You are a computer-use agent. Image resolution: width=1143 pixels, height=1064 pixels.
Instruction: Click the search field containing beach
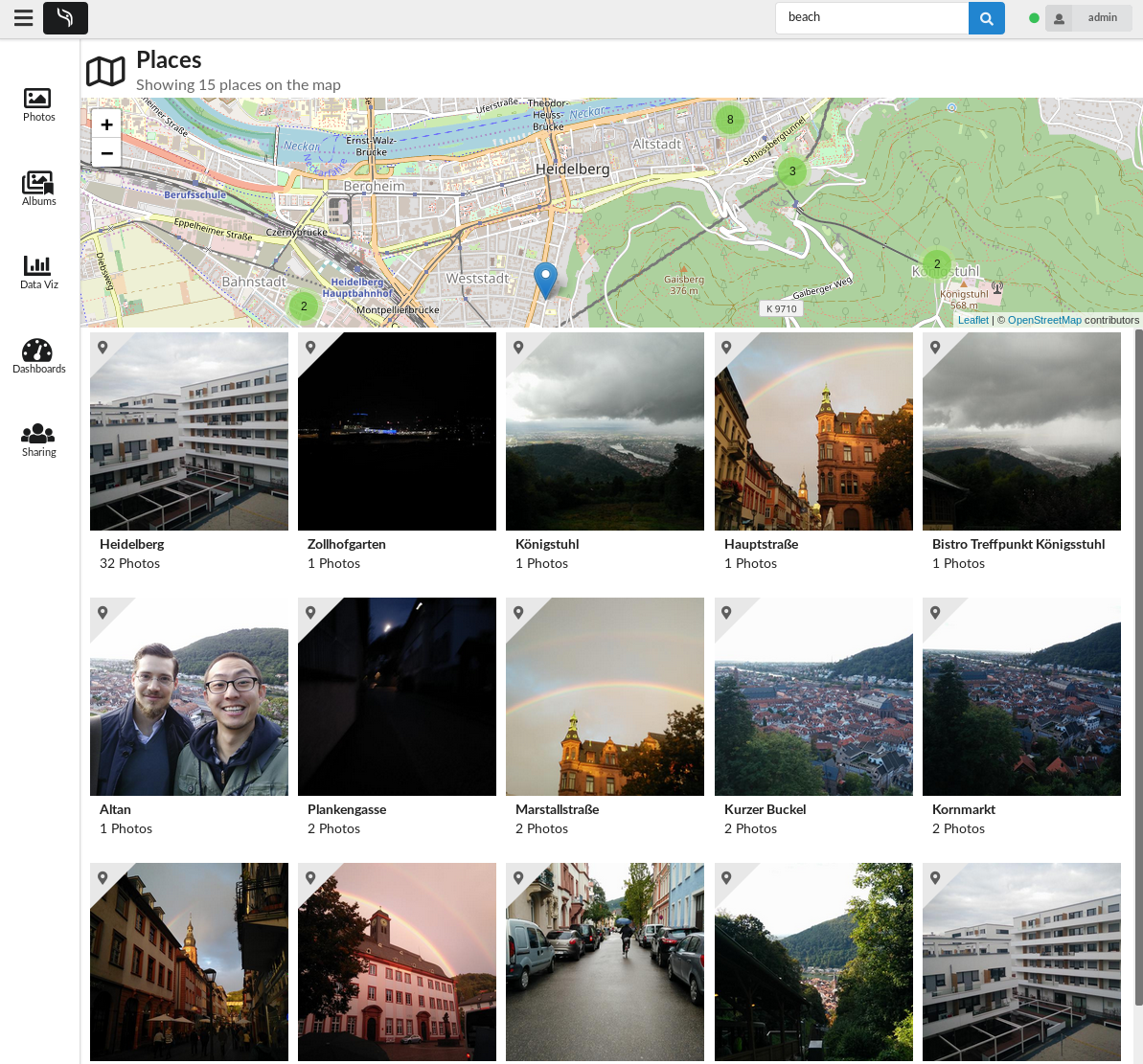point(871,17)
